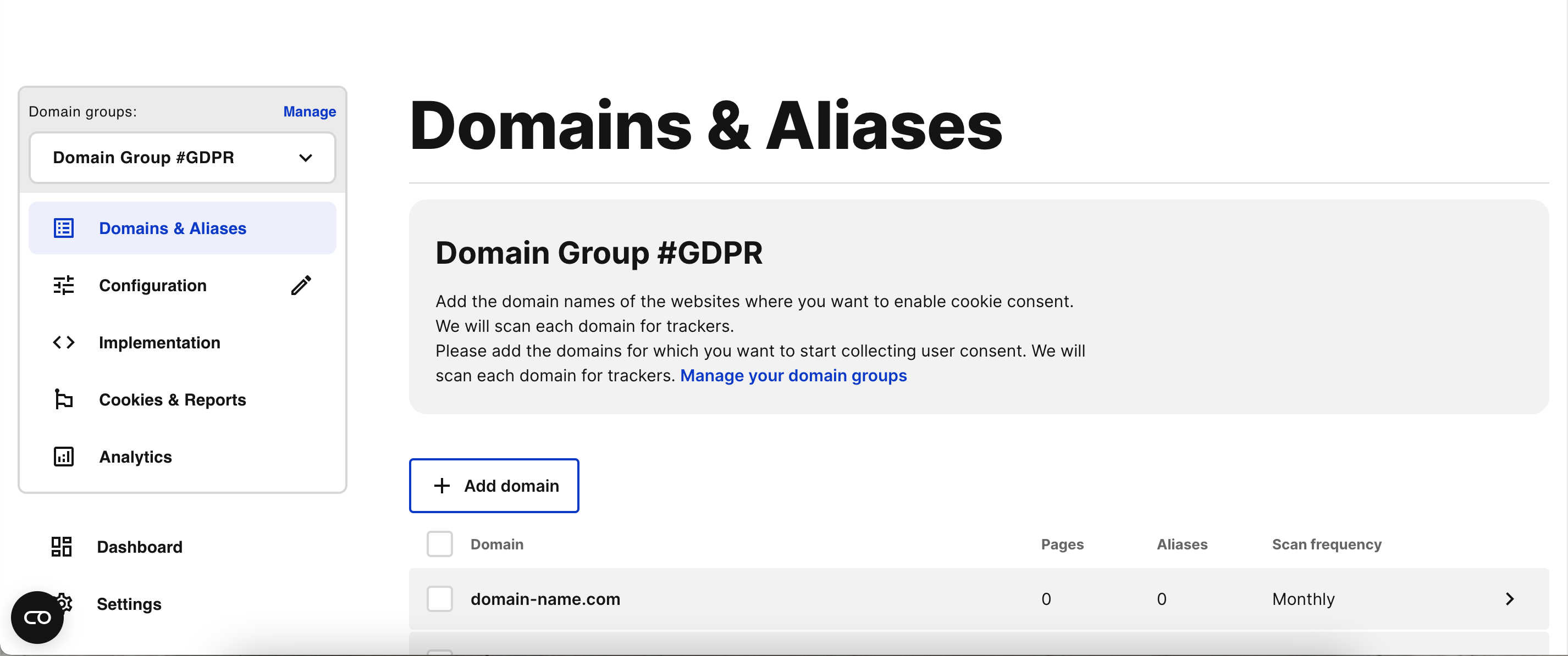Click the Domains & Aliases list icon

click(63, 228)
